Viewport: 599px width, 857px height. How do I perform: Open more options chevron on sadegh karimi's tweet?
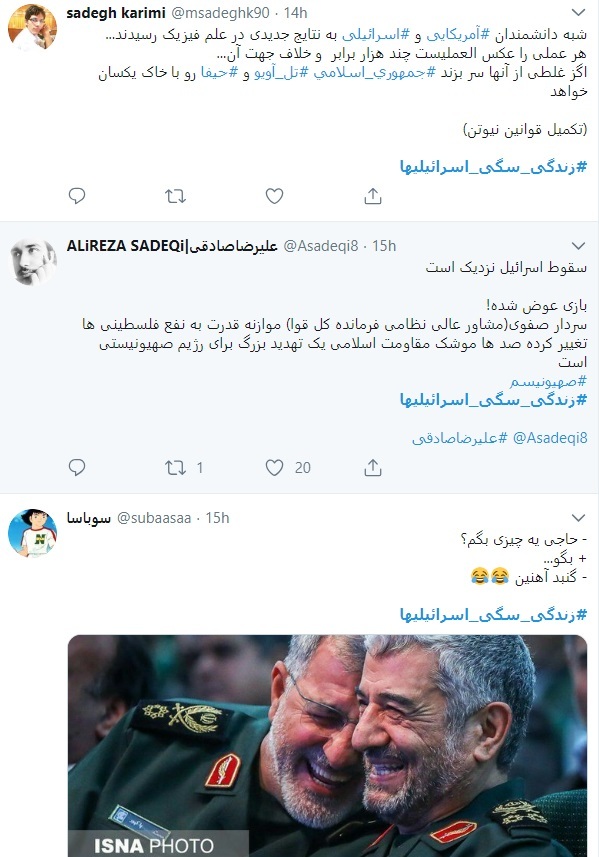pyautogui.click(x=578, y=13)
